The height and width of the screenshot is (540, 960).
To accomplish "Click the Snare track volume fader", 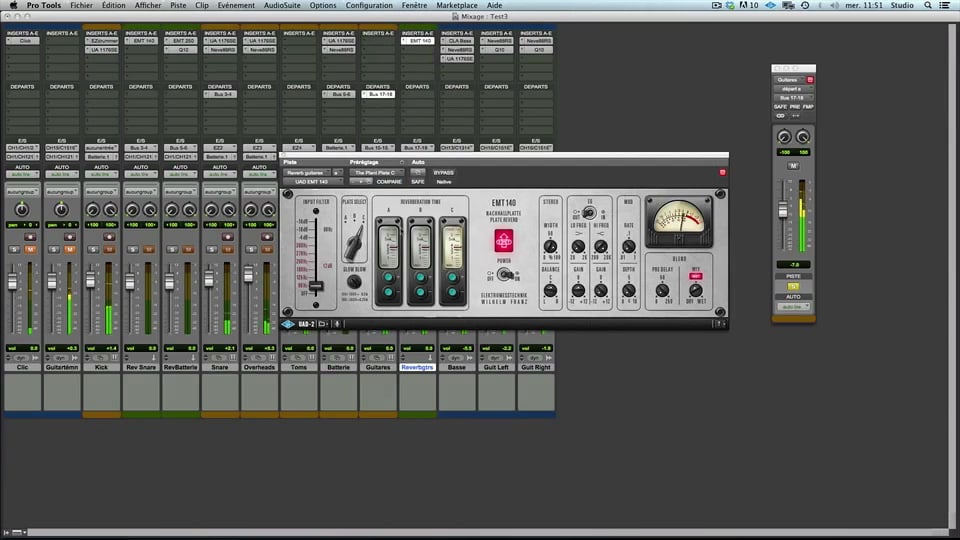I will (x=209, y=279).
